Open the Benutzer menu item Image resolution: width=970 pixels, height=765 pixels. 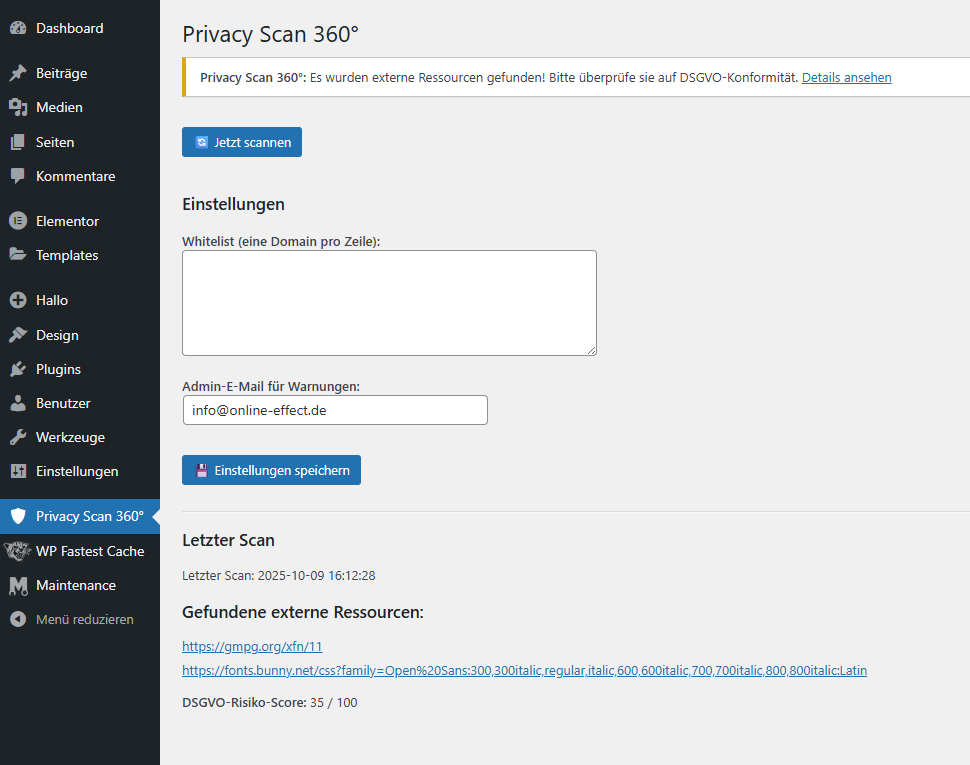(63, 403)
